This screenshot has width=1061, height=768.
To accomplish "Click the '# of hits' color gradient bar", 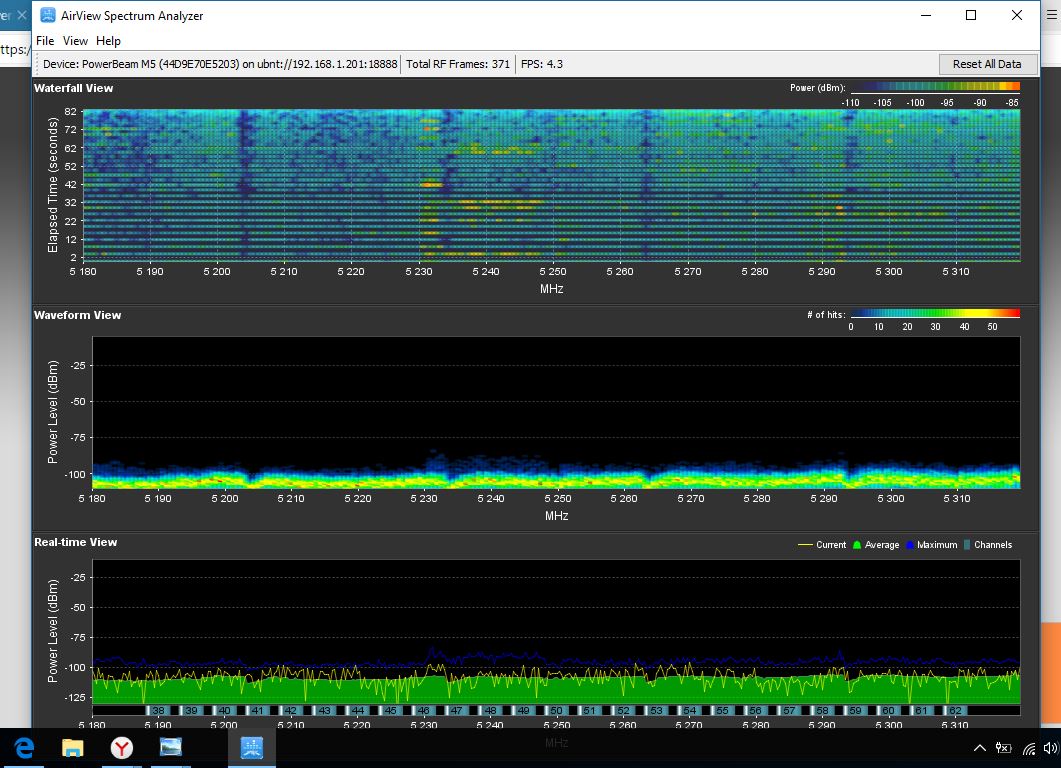I will (934, 314).
